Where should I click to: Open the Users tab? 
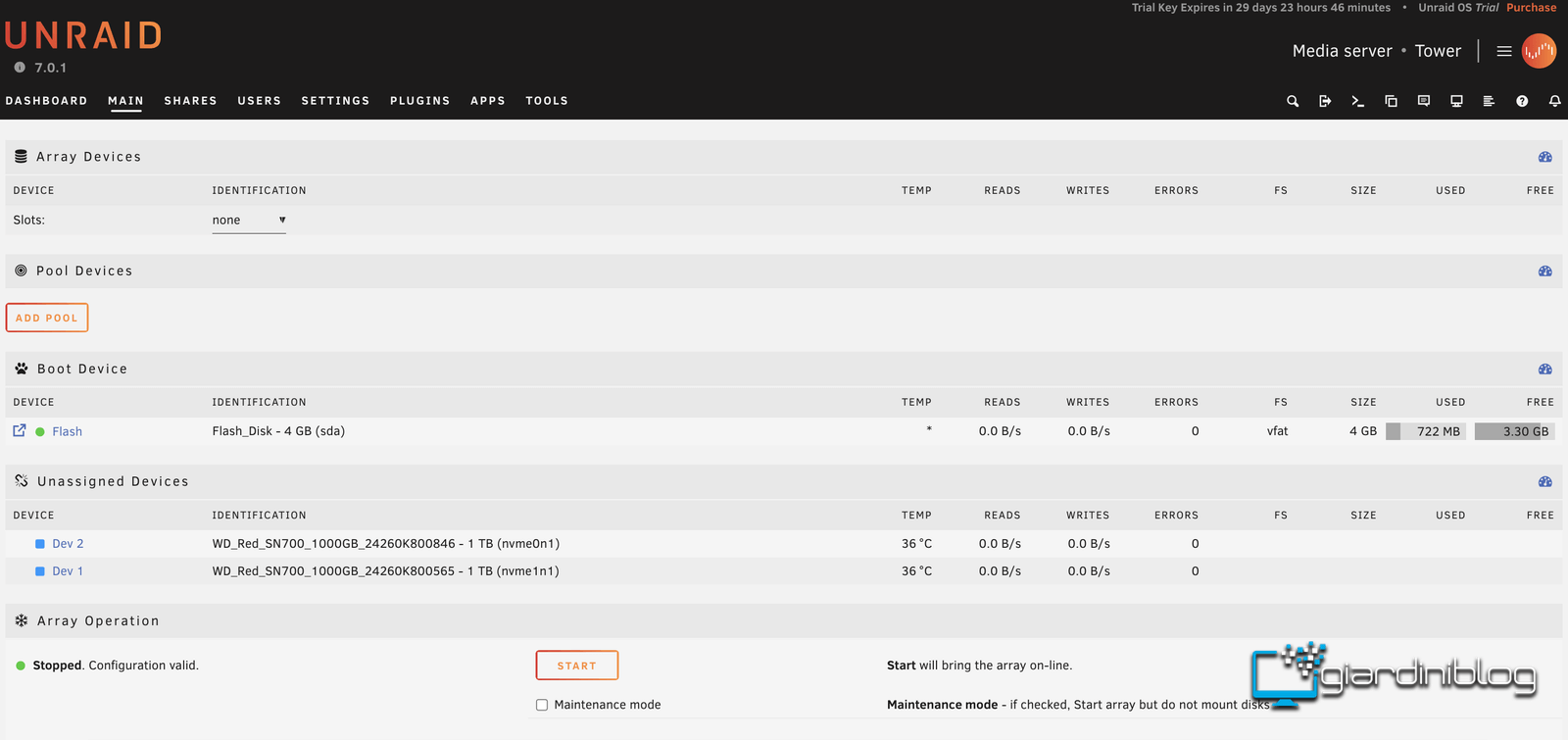click(x=259, y=101)
